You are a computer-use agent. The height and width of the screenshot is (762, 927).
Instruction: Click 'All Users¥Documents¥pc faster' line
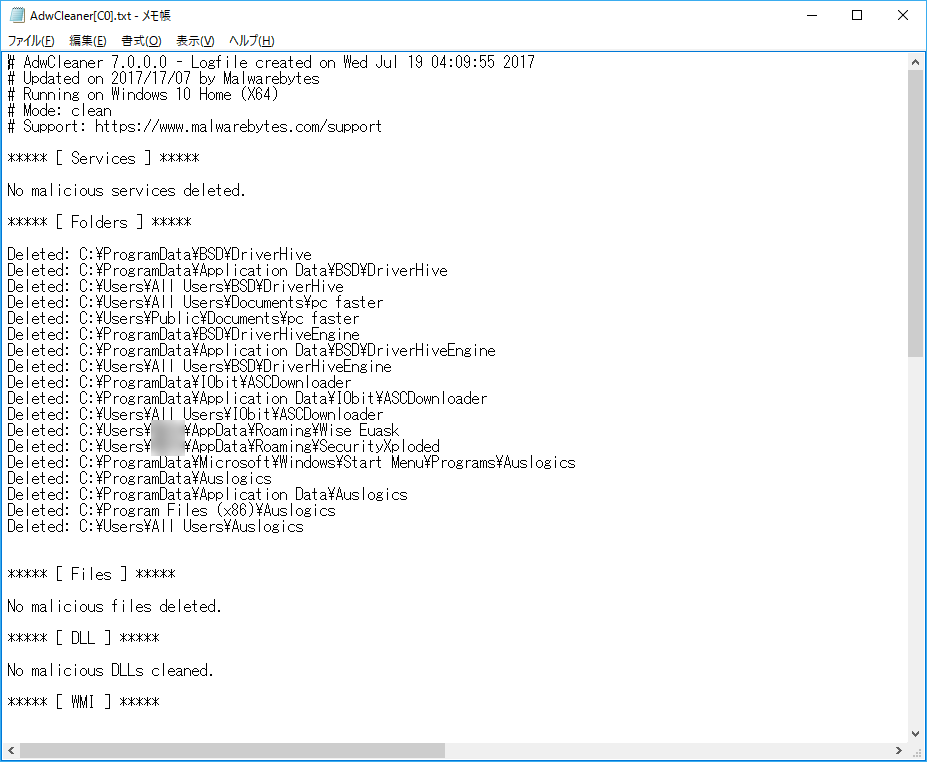[195, 302]
